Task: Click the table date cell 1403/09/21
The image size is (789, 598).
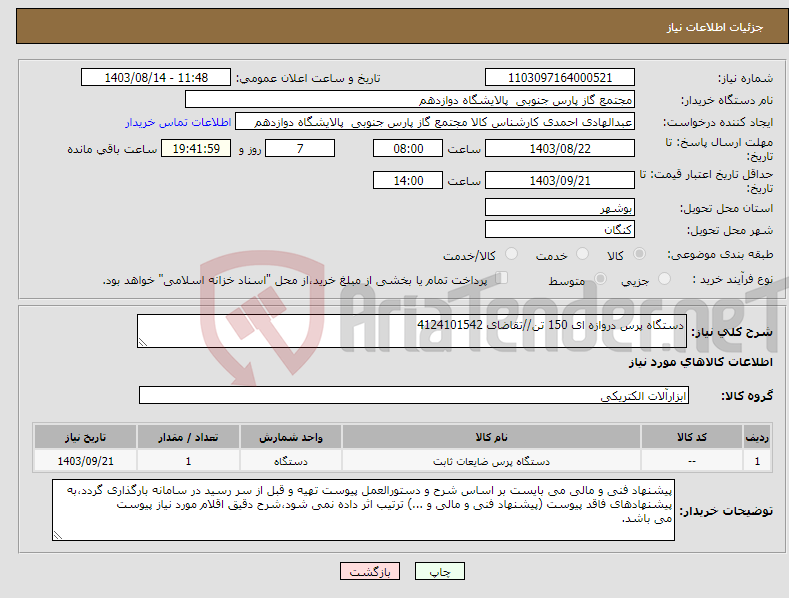Action: (86, 461)
